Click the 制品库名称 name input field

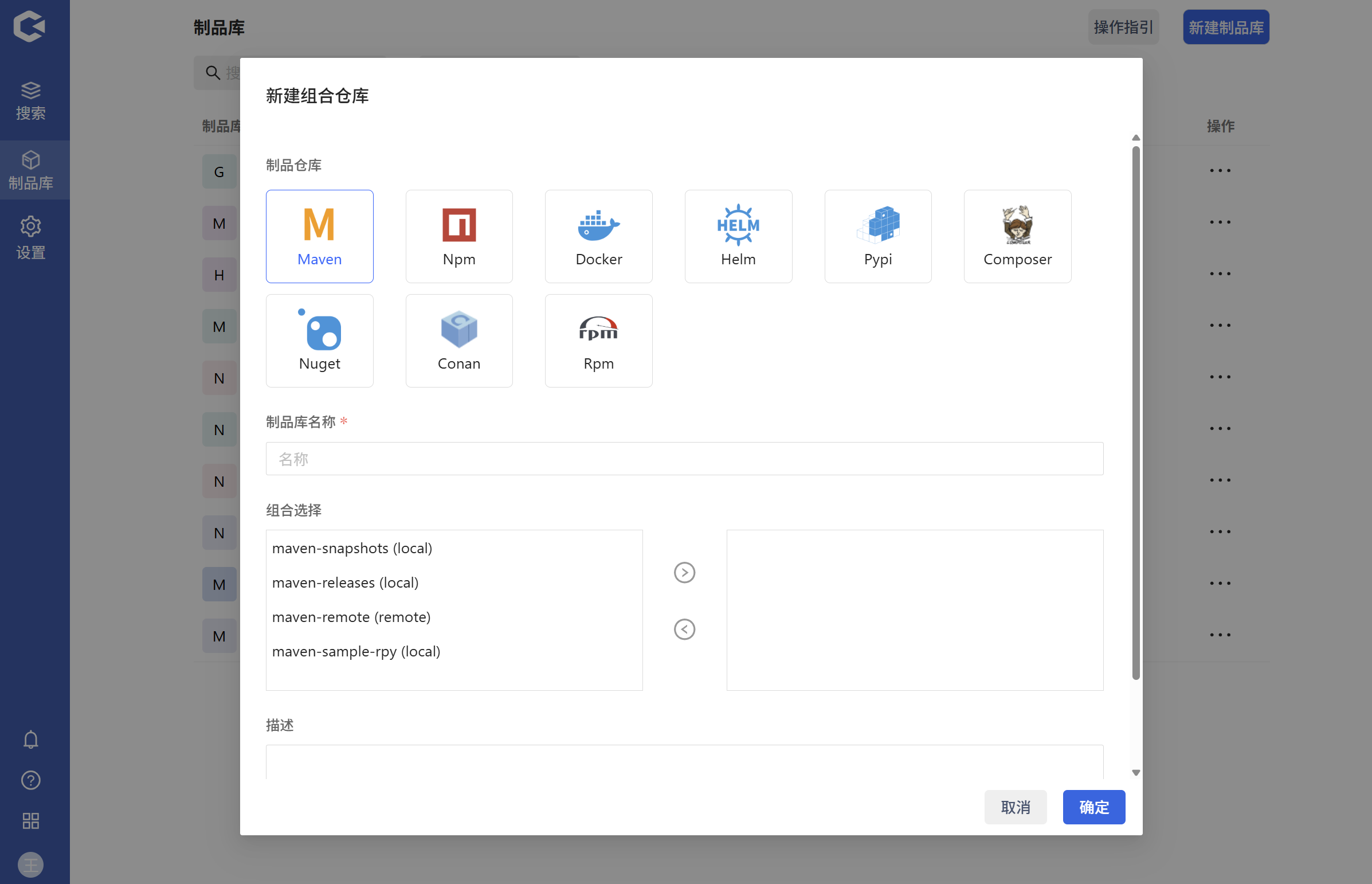point(684,459)
